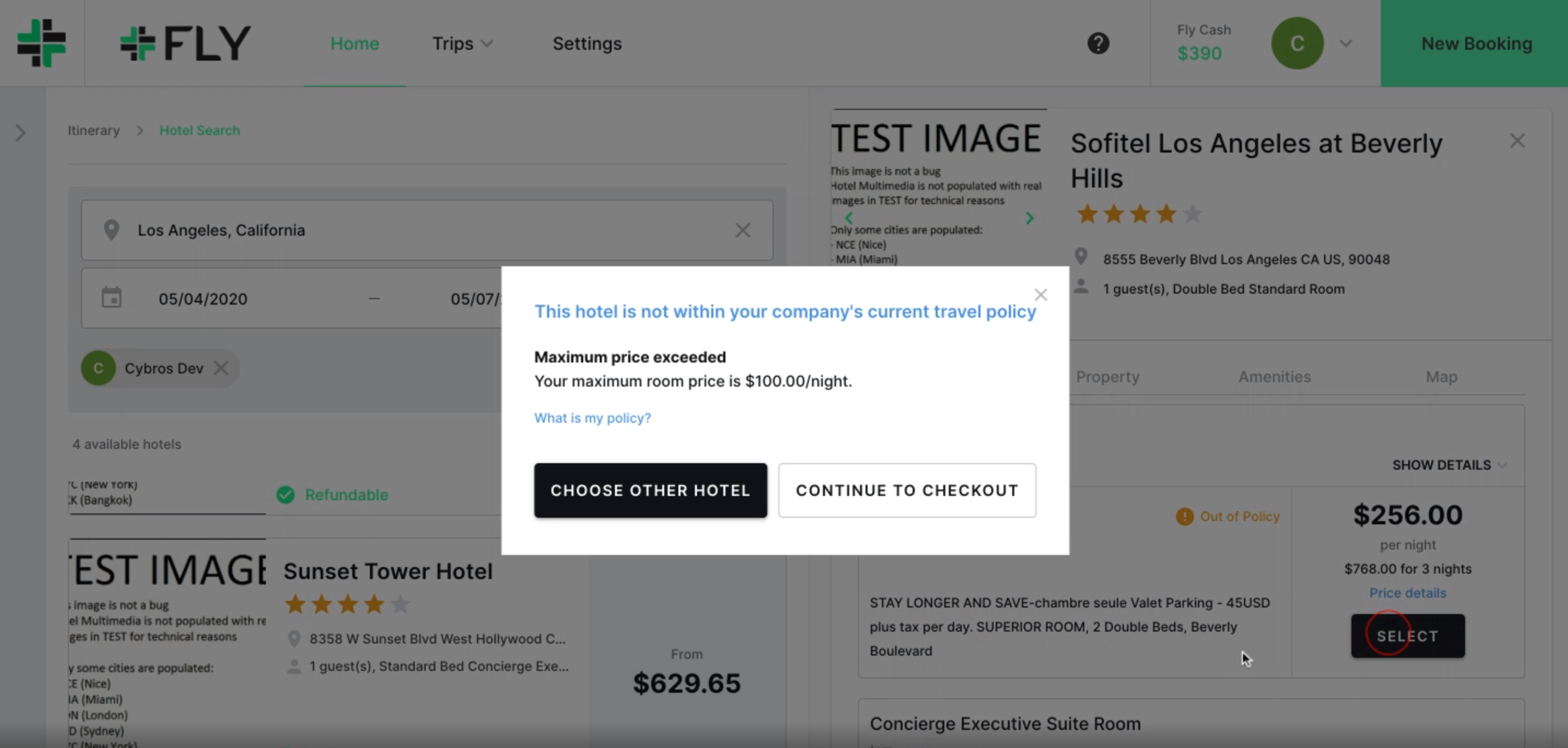Click the FLY brand logo
The width and height of the screenshot is (1568, 748).
(x=185, y=43)
